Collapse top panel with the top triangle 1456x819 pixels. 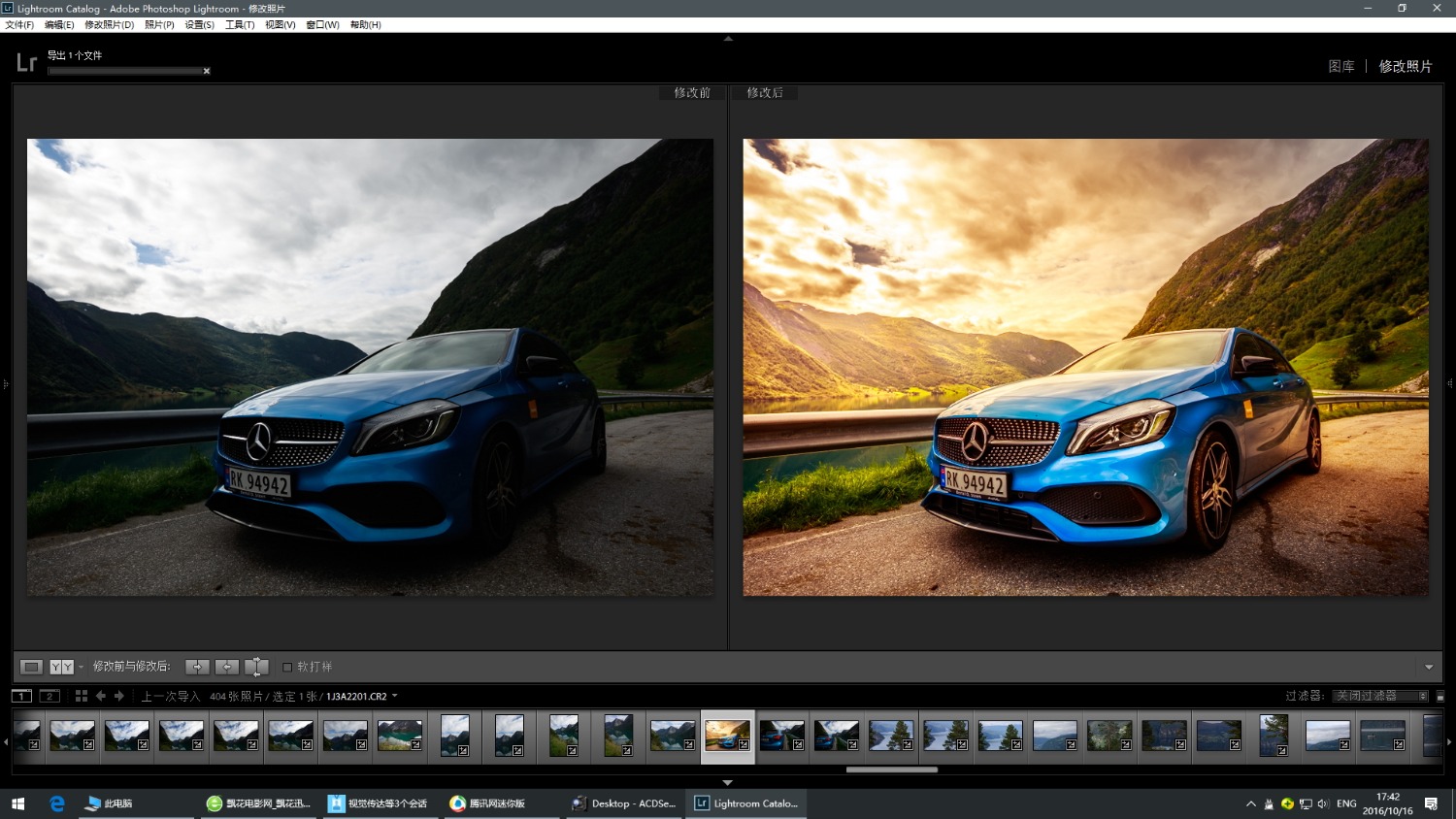tap(728, 39)
